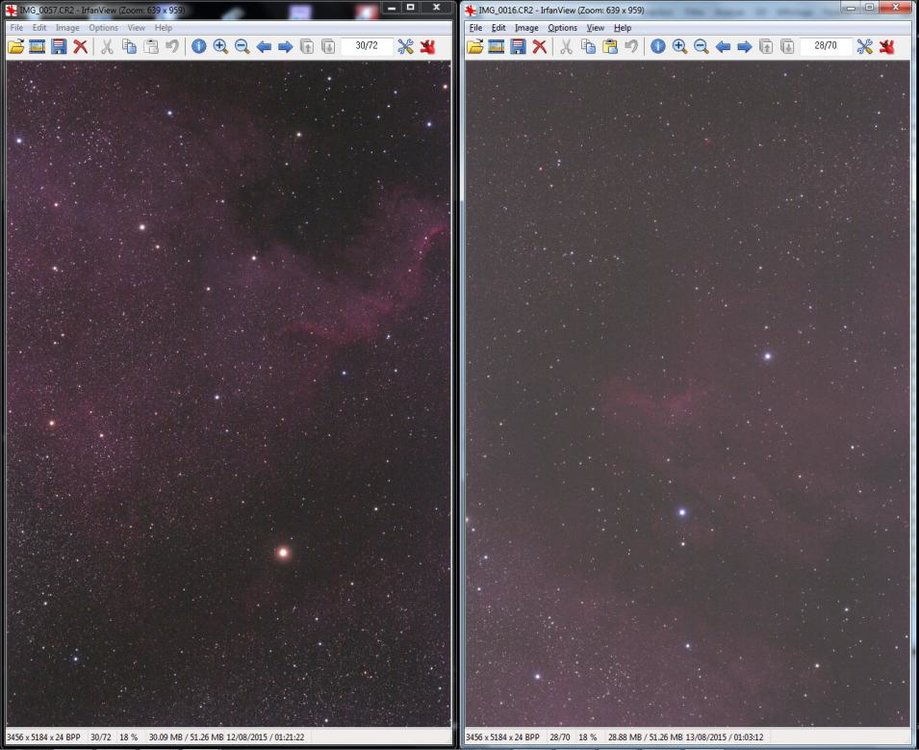Copy the image in the right window

(589, 46)
